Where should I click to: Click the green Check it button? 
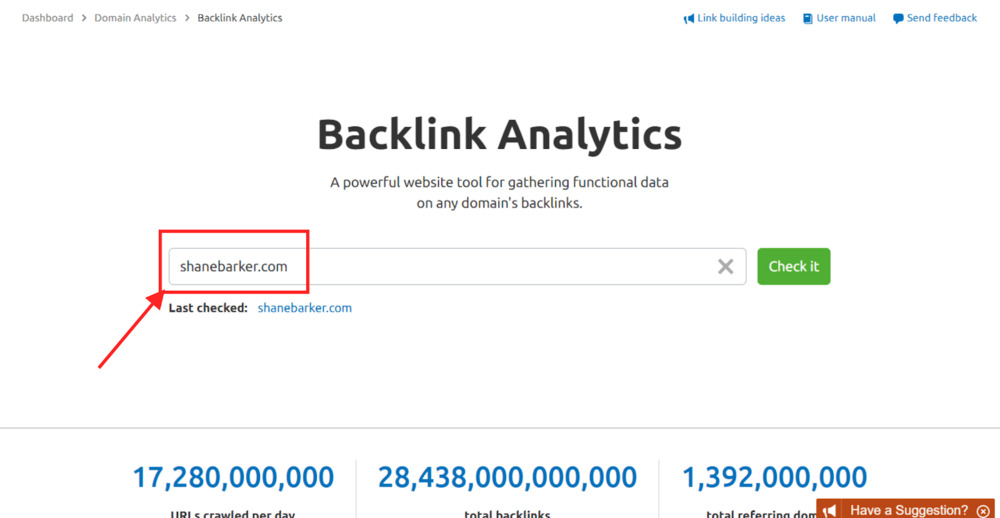(x=793, y=266)
